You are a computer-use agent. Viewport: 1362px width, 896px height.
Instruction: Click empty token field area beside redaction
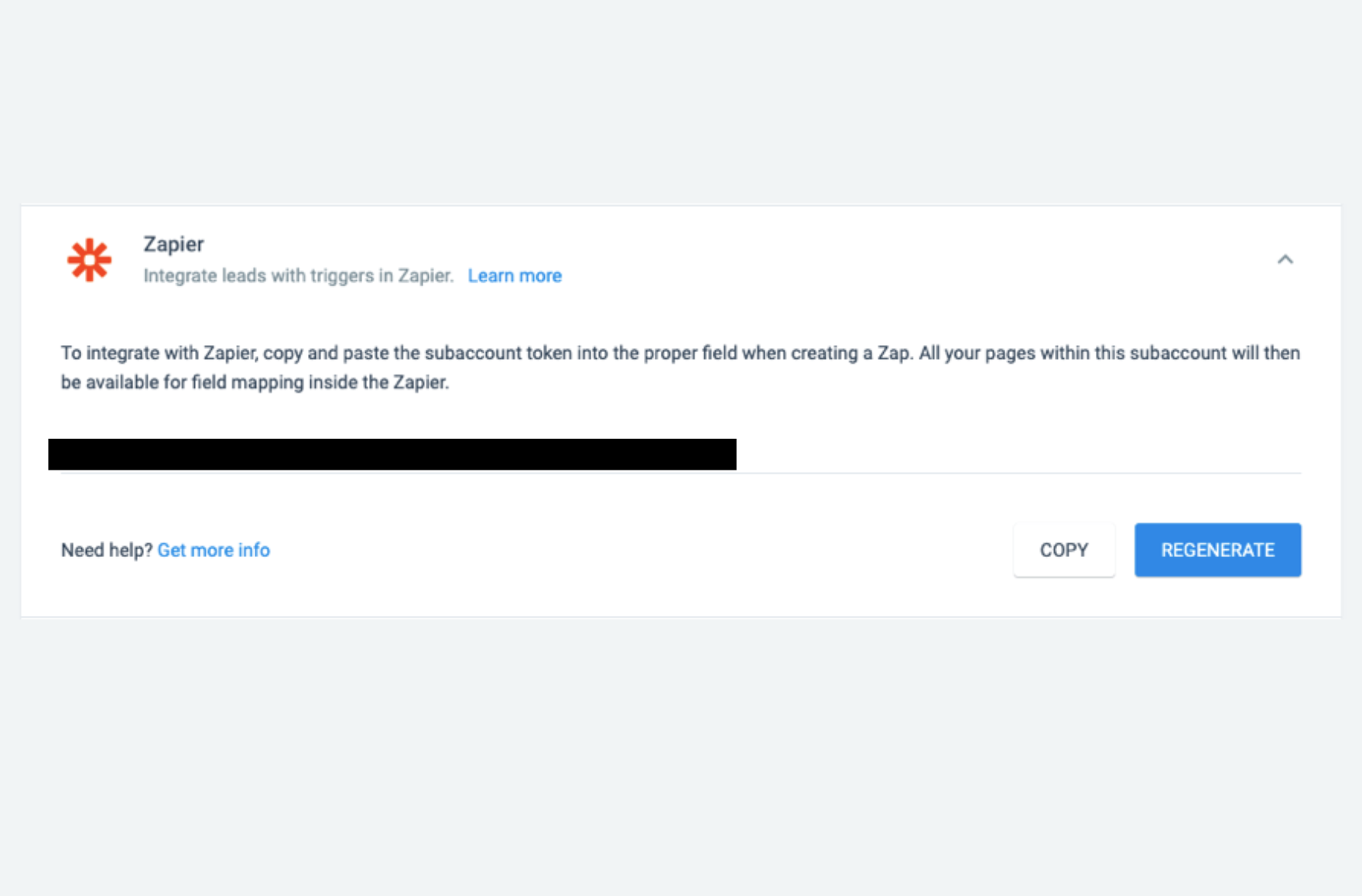(1006, 455)
